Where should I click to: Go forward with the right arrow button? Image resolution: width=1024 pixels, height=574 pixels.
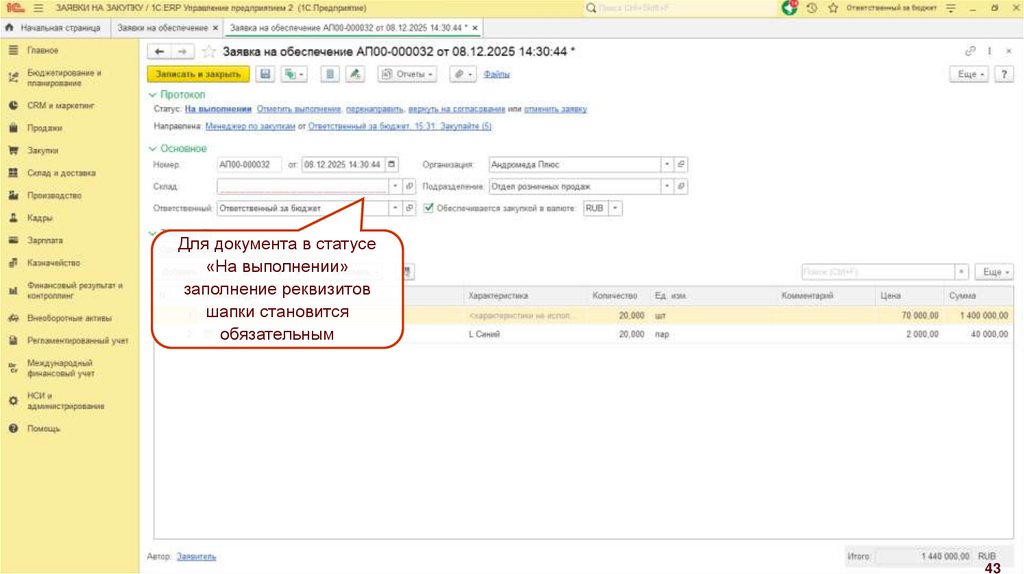tap(182, 52)
